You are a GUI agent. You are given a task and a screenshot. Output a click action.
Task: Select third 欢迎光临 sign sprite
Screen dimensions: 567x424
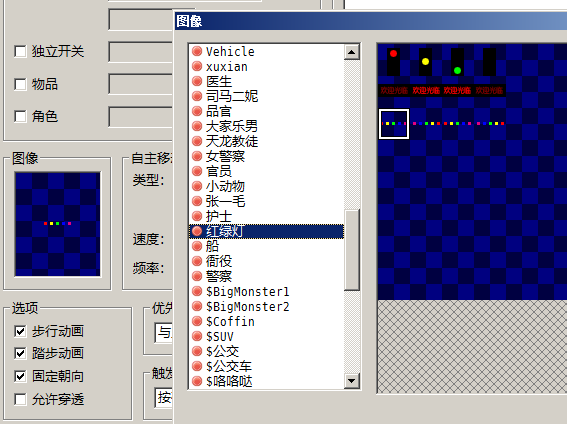coord(457,90)
